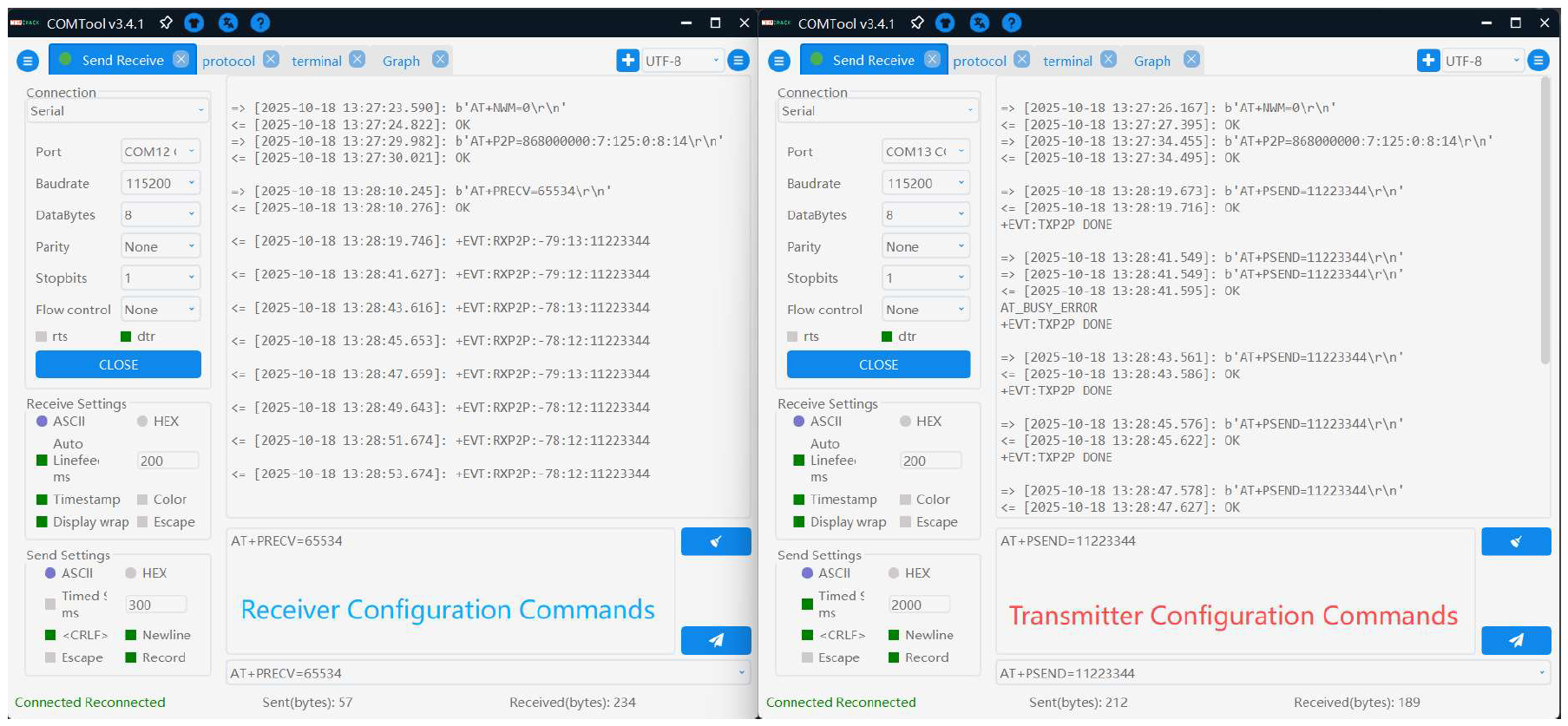Pin the left COMTool window
This screenshot has height=726, width=1568.
click(166, 23)
